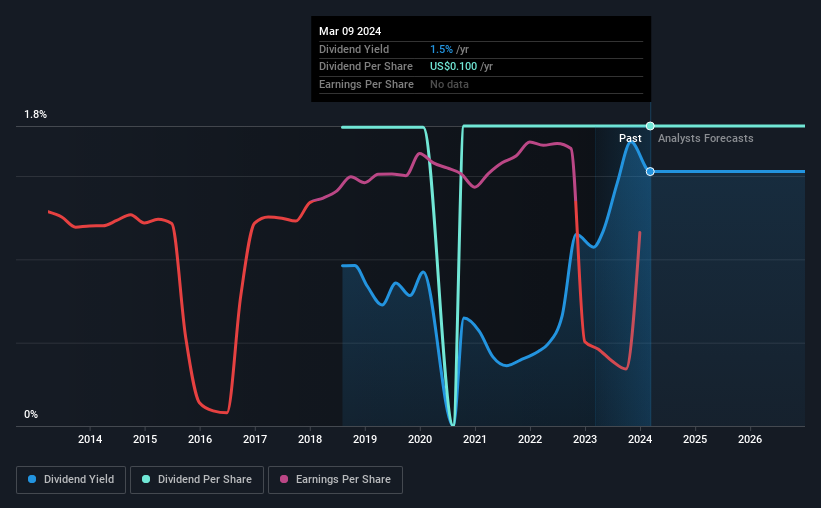This screenshot has width=821, height=508.
Task: Toggle the Dividend Yield legend button
Action: pos(71,480)
